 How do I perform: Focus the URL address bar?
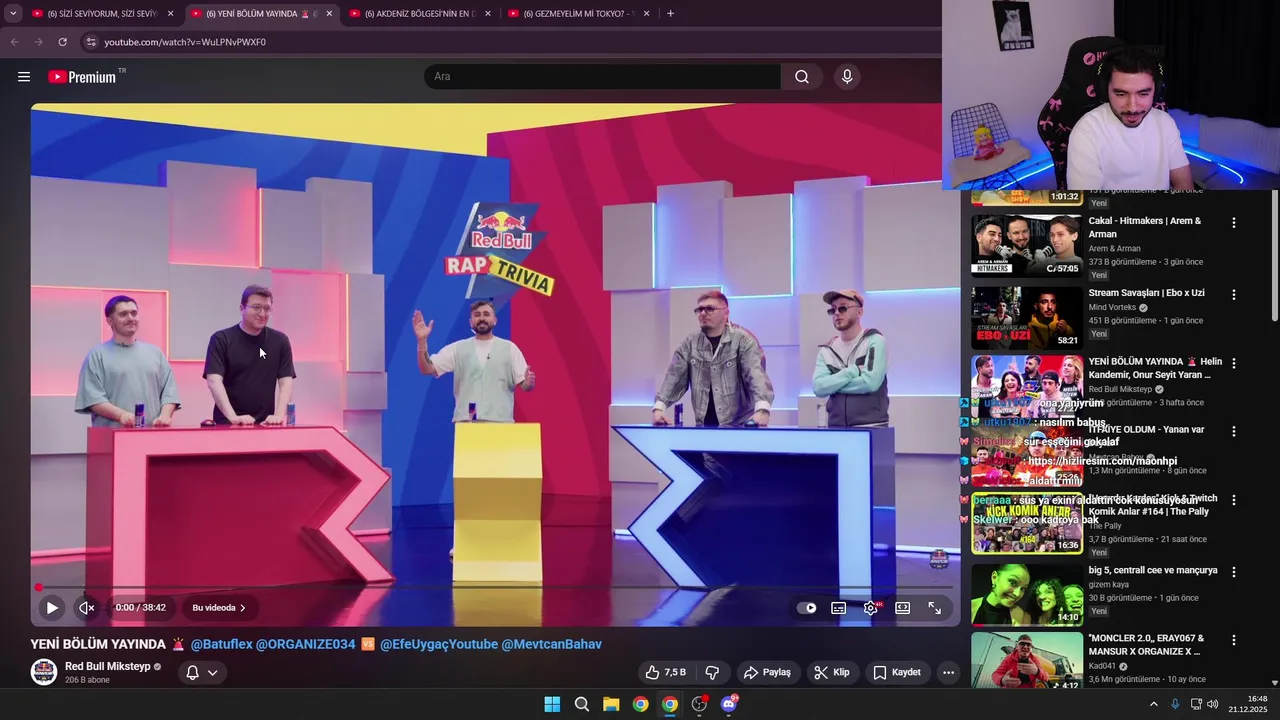510,42
